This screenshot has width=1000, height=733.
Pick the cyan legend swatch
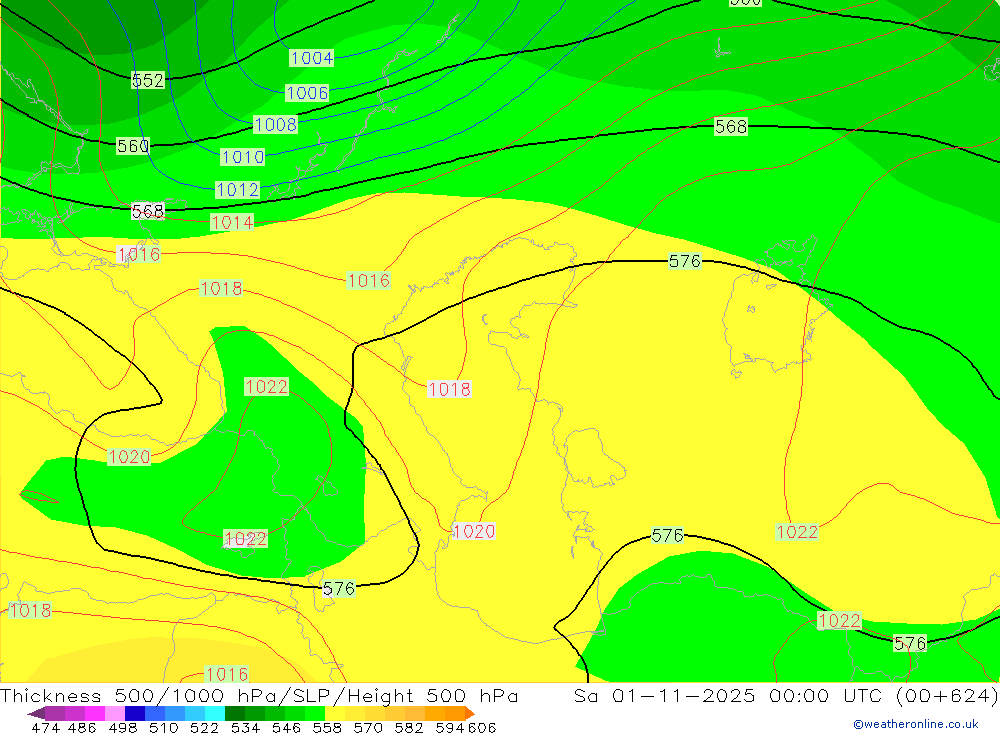[215, 713]
